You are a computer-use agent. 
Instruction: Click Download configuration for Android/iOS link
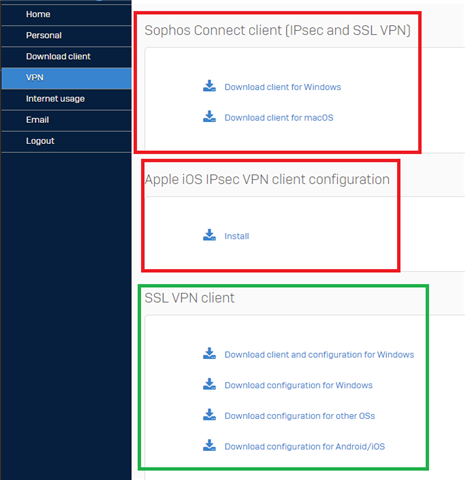tap(305, 447)
